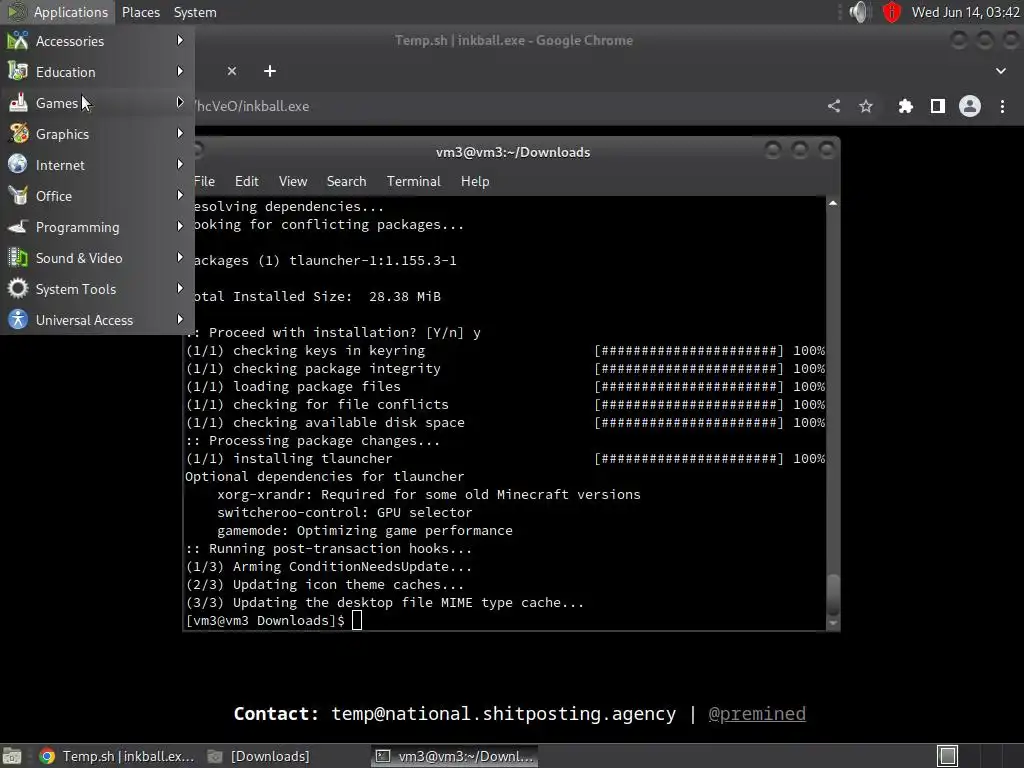Click the show desktop icon in taskbar
The image size is (1024, 768).
click(12, 756)
